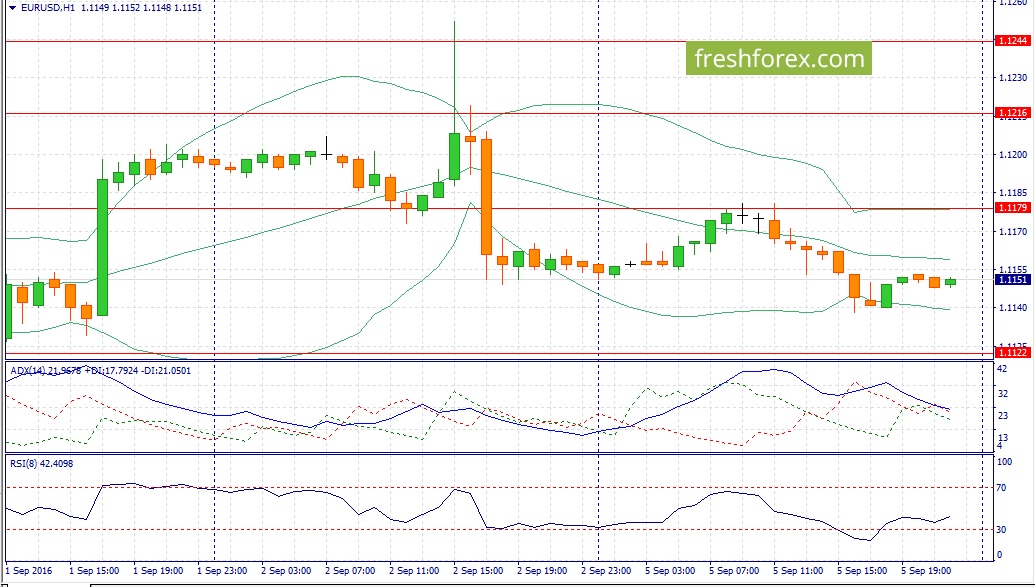Click the ADX(14) indicator label

28,371
